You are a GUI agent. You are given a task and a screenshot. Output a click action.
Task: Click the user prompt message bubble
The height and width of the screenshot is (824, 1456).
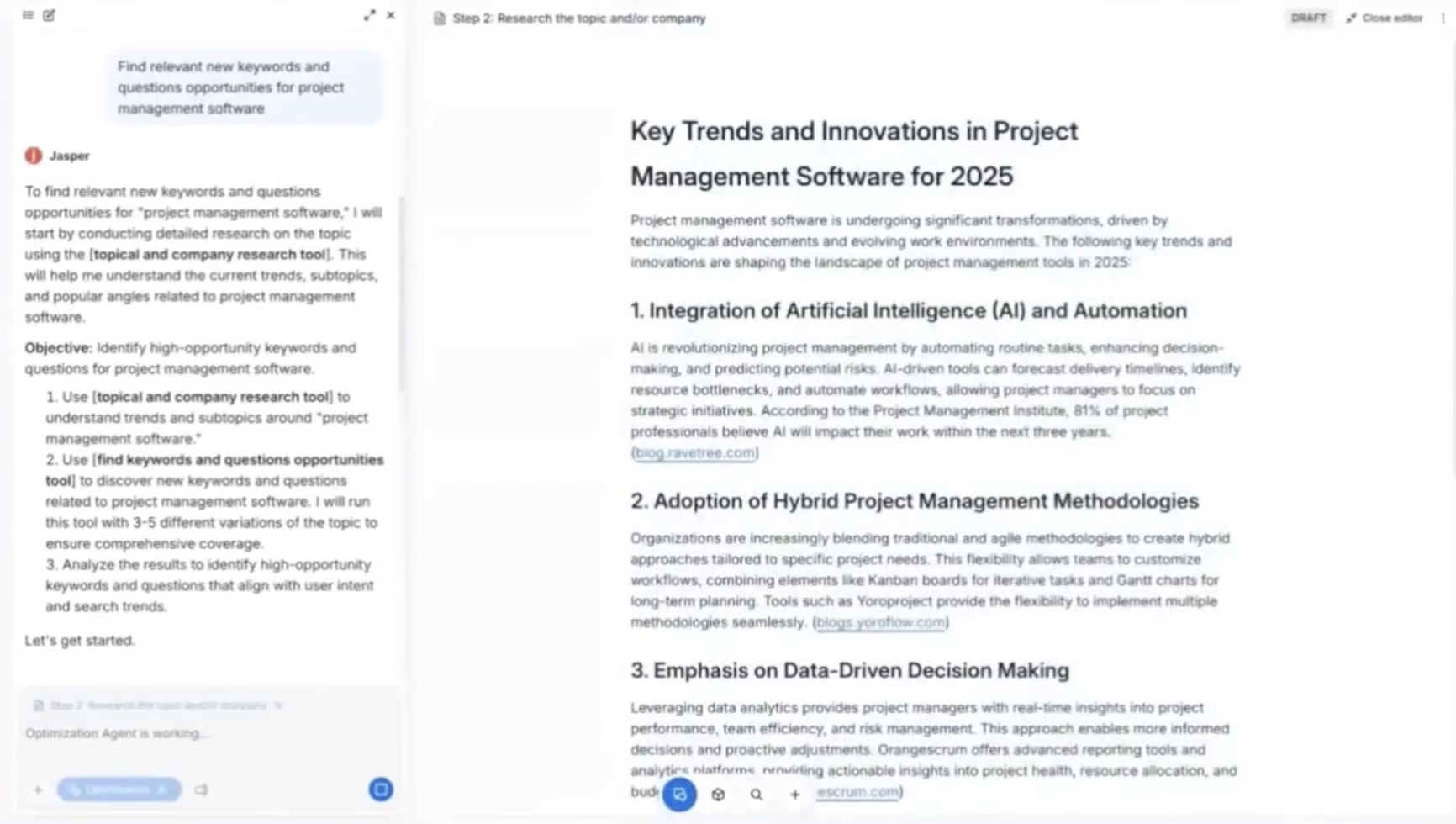pyautogui.click(x=244, y=87)
